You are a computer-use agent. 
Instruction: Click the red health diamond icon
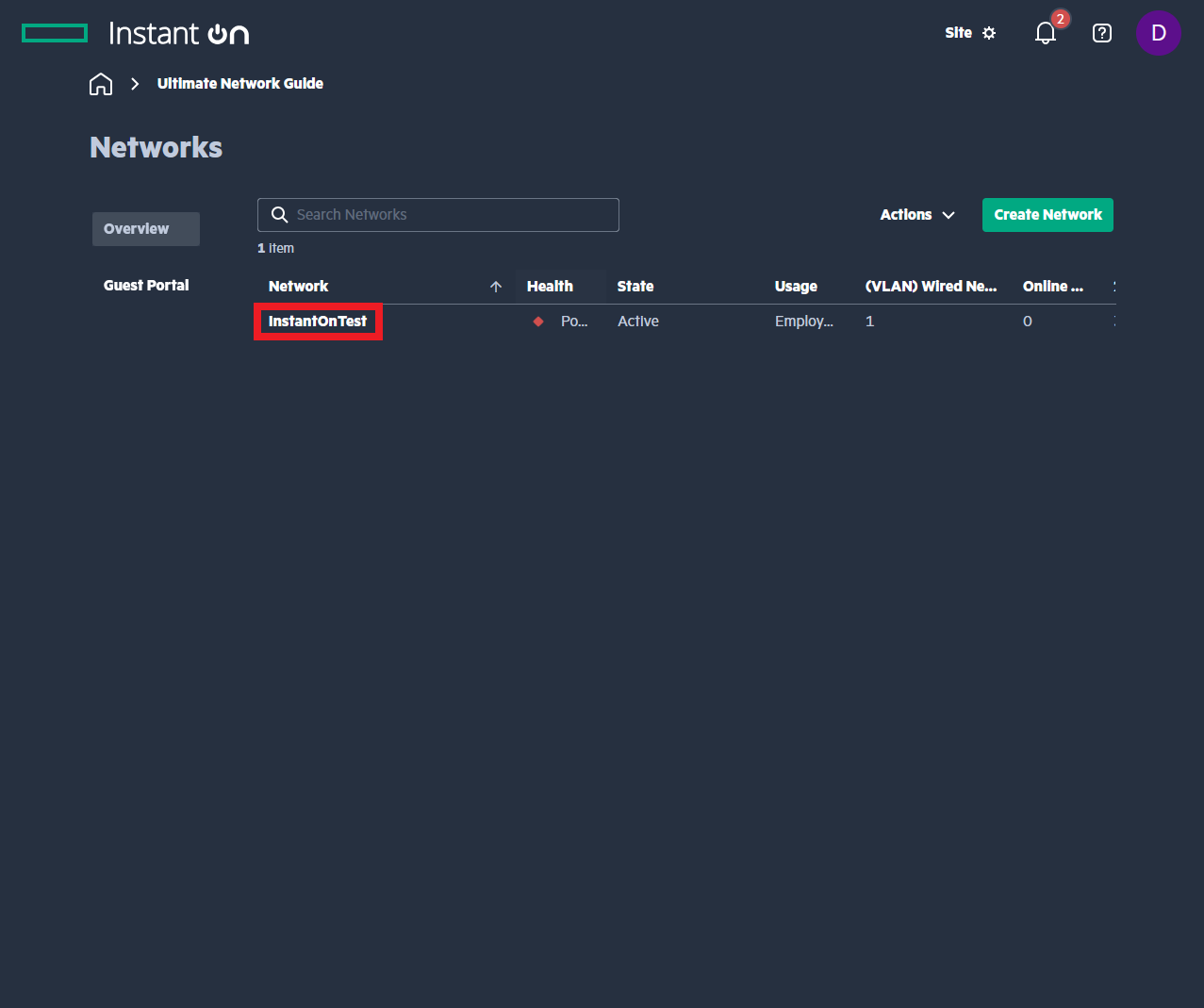538,322
